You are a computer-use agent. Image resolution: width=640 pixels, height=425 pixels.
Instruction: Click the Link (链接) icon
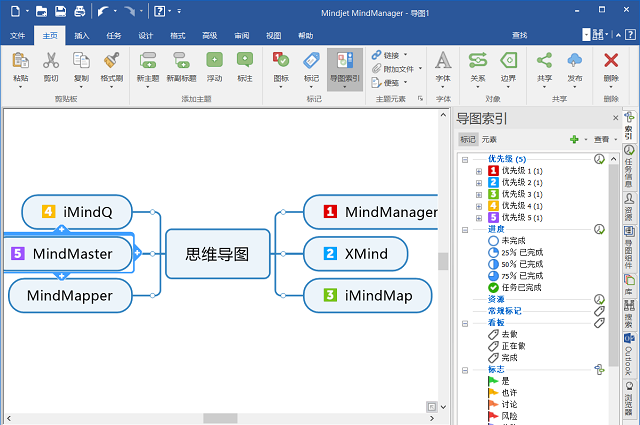tap(376, 55)
